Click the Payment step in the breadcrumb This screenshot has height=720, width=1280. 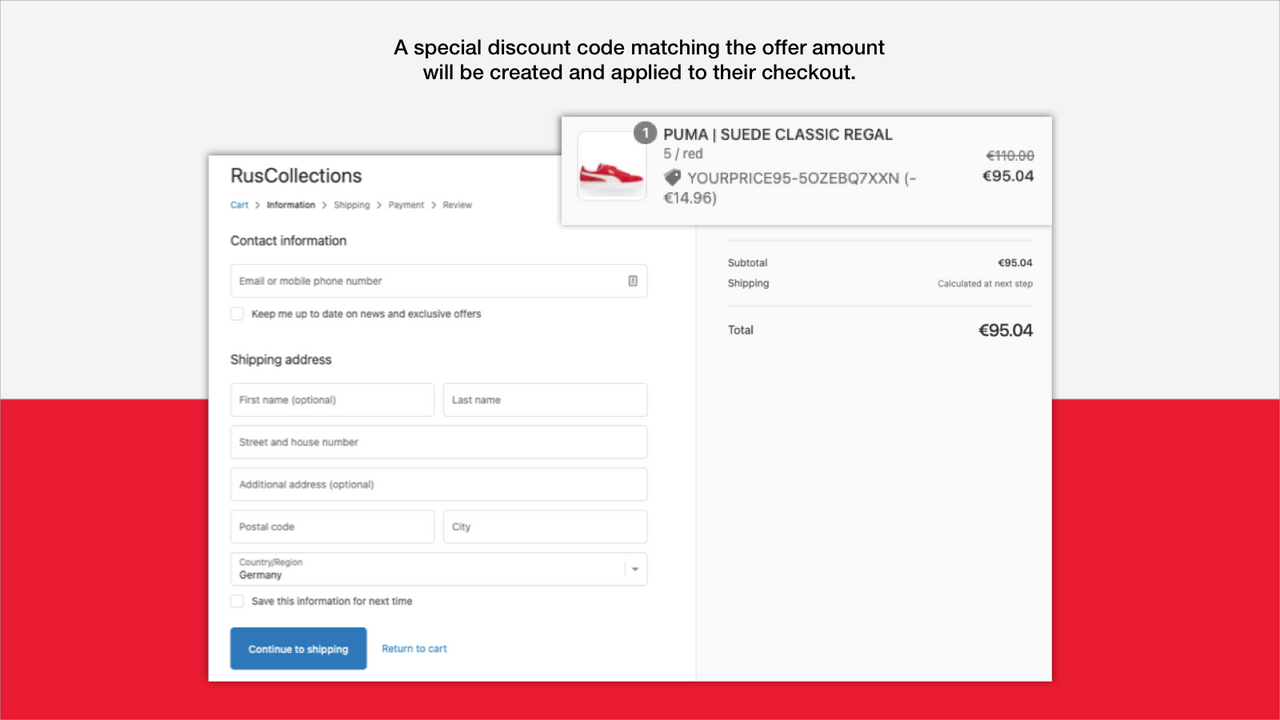click(406, 204)
